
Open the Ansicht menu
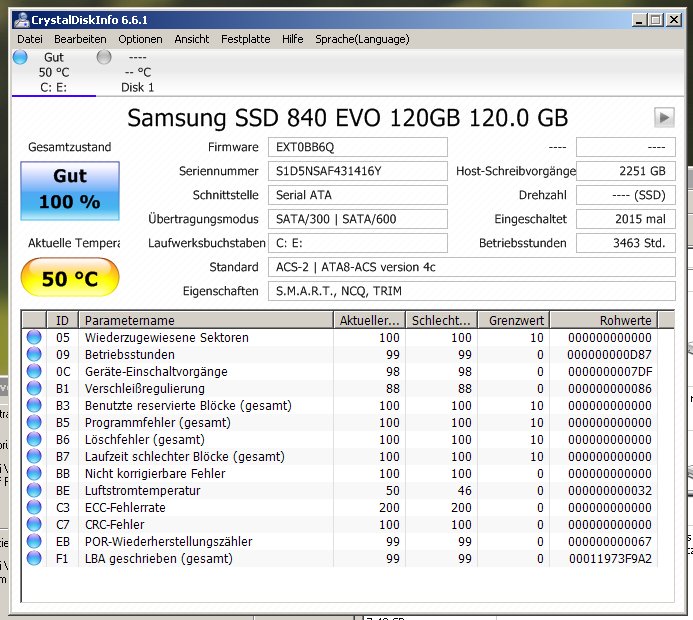(x=191, y=39)
